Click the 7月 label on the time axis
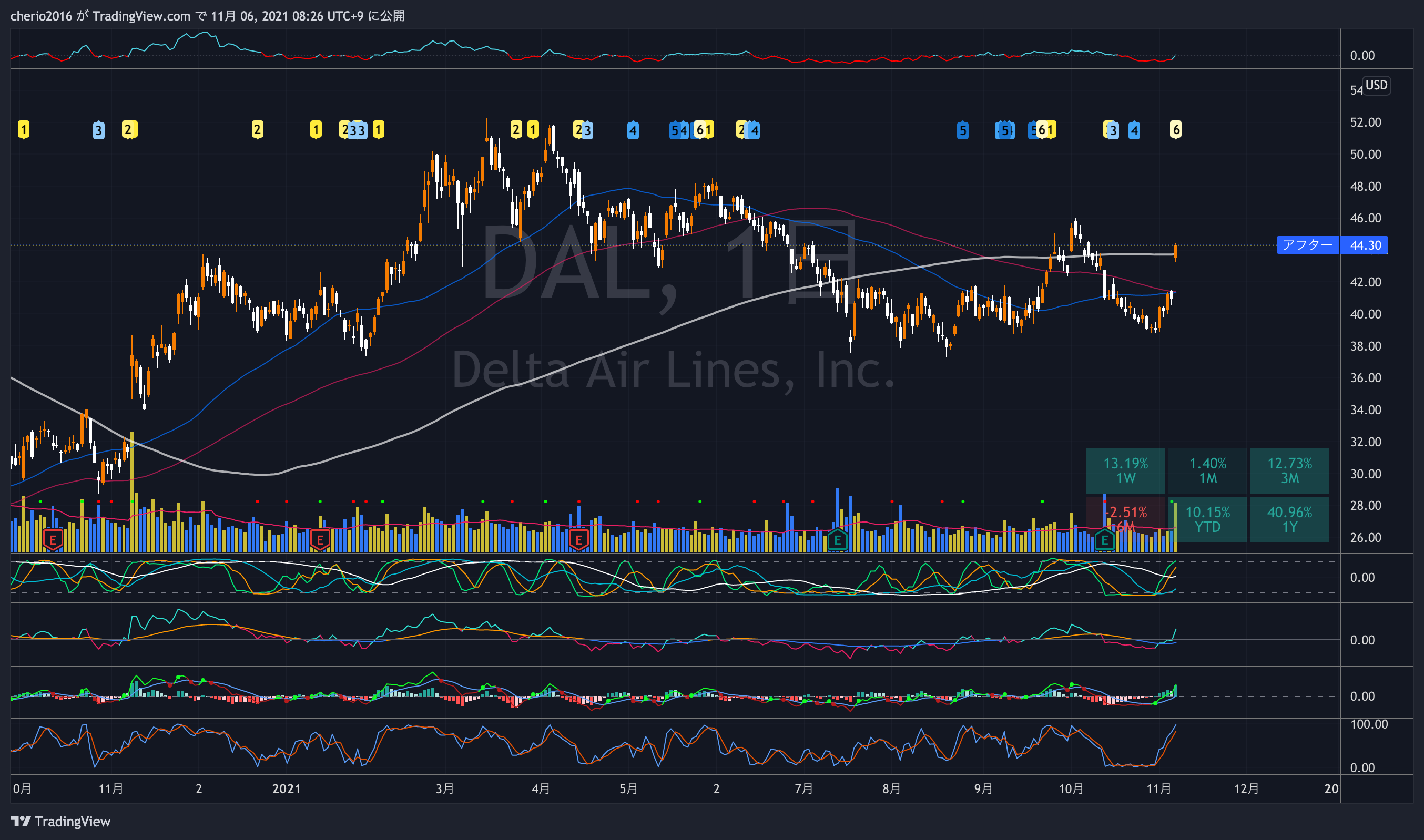1424x840 pixels. [x=804, y=788]
